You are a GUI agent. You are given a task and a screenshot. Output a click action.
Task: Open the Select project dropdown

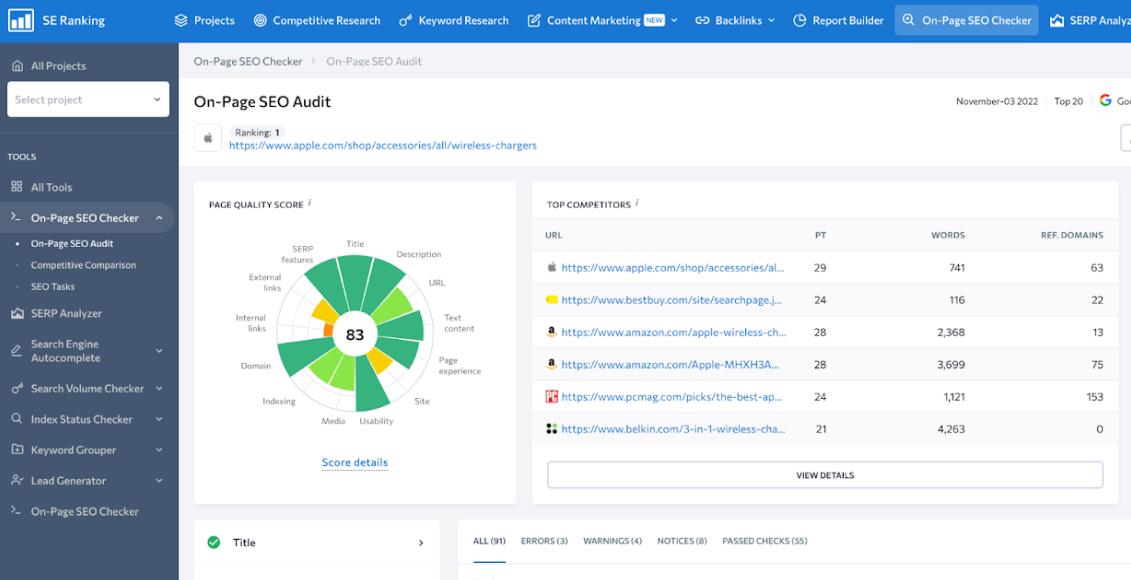coord(88,100)
